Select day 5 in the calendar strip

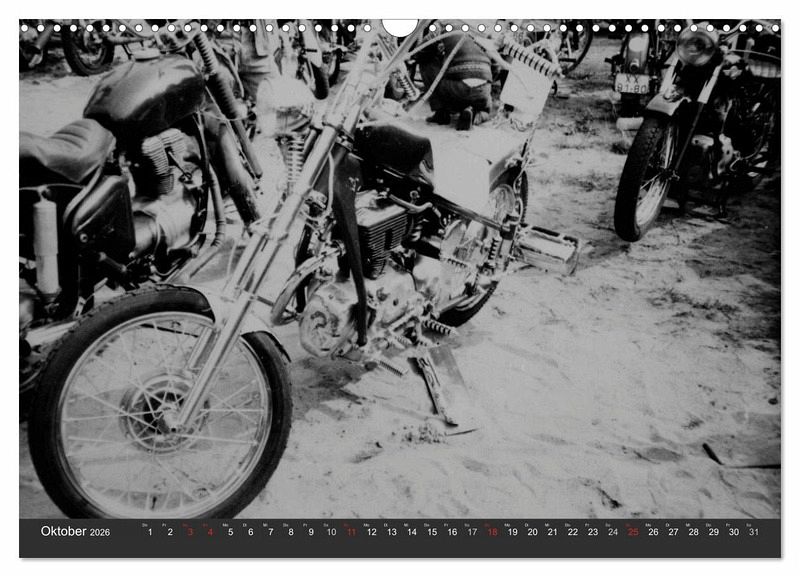click(x=231, y=532)
